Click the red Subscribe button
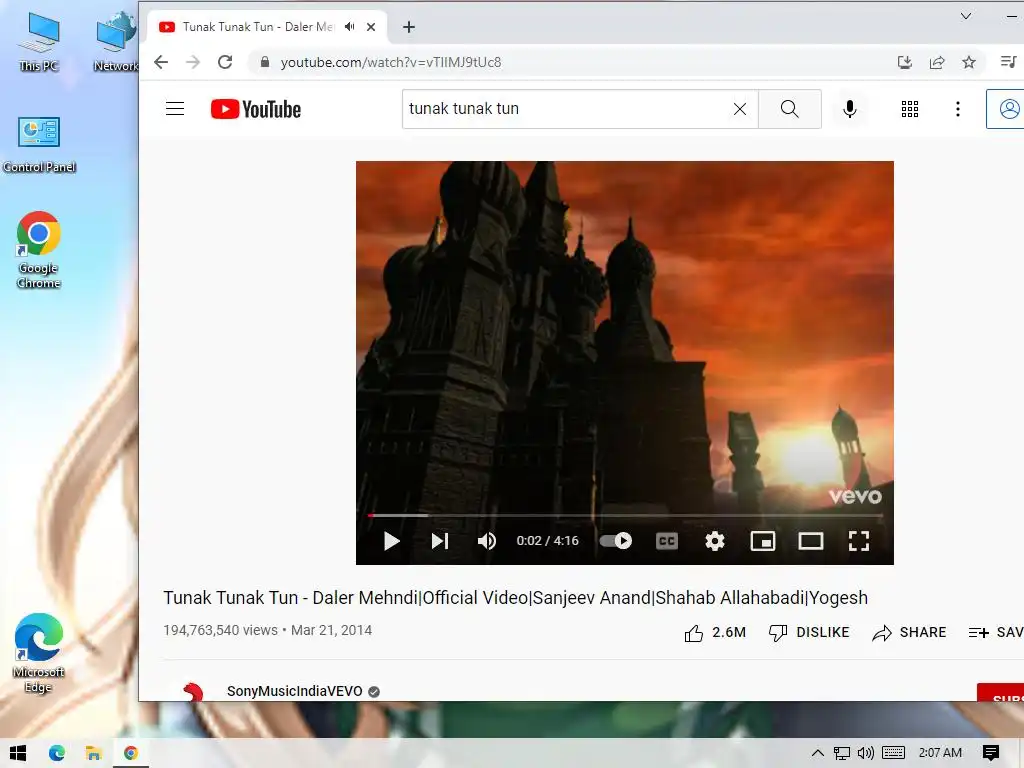1024x768 pixels. coord(1000,692)
